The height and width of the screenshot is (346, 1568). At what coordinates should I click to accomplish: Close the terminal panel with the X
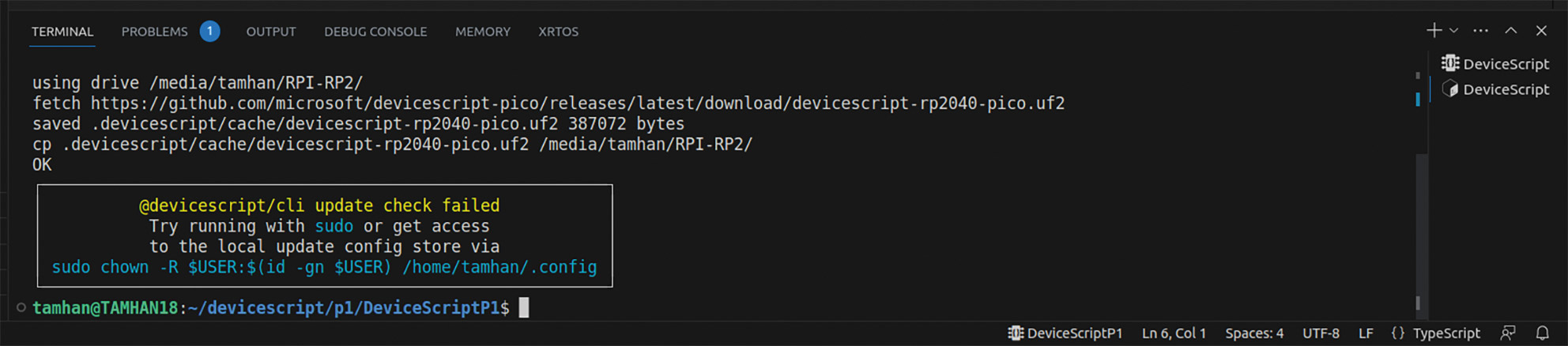(x=1541, y=31)
